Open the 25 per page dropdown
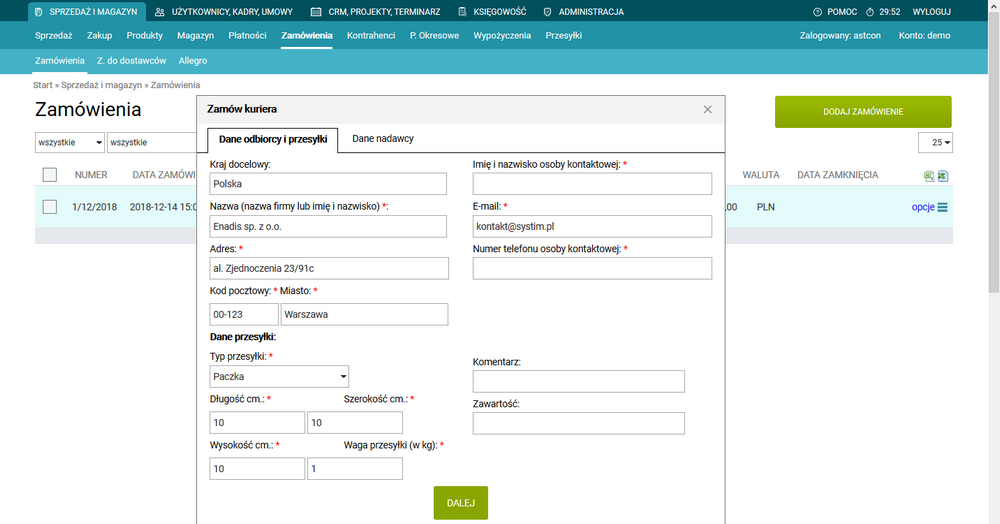 935,142
